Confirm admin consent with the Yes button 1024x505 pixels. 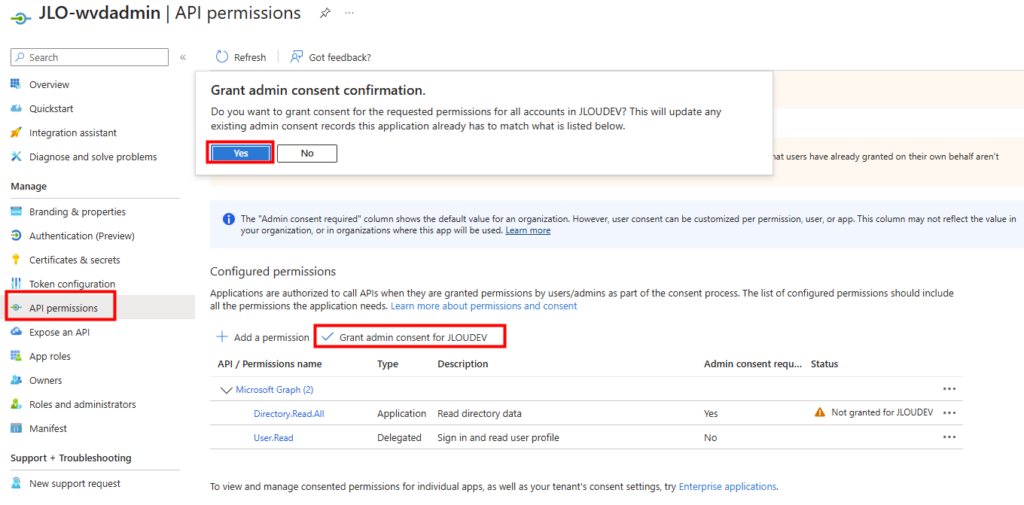pos(240,153)
